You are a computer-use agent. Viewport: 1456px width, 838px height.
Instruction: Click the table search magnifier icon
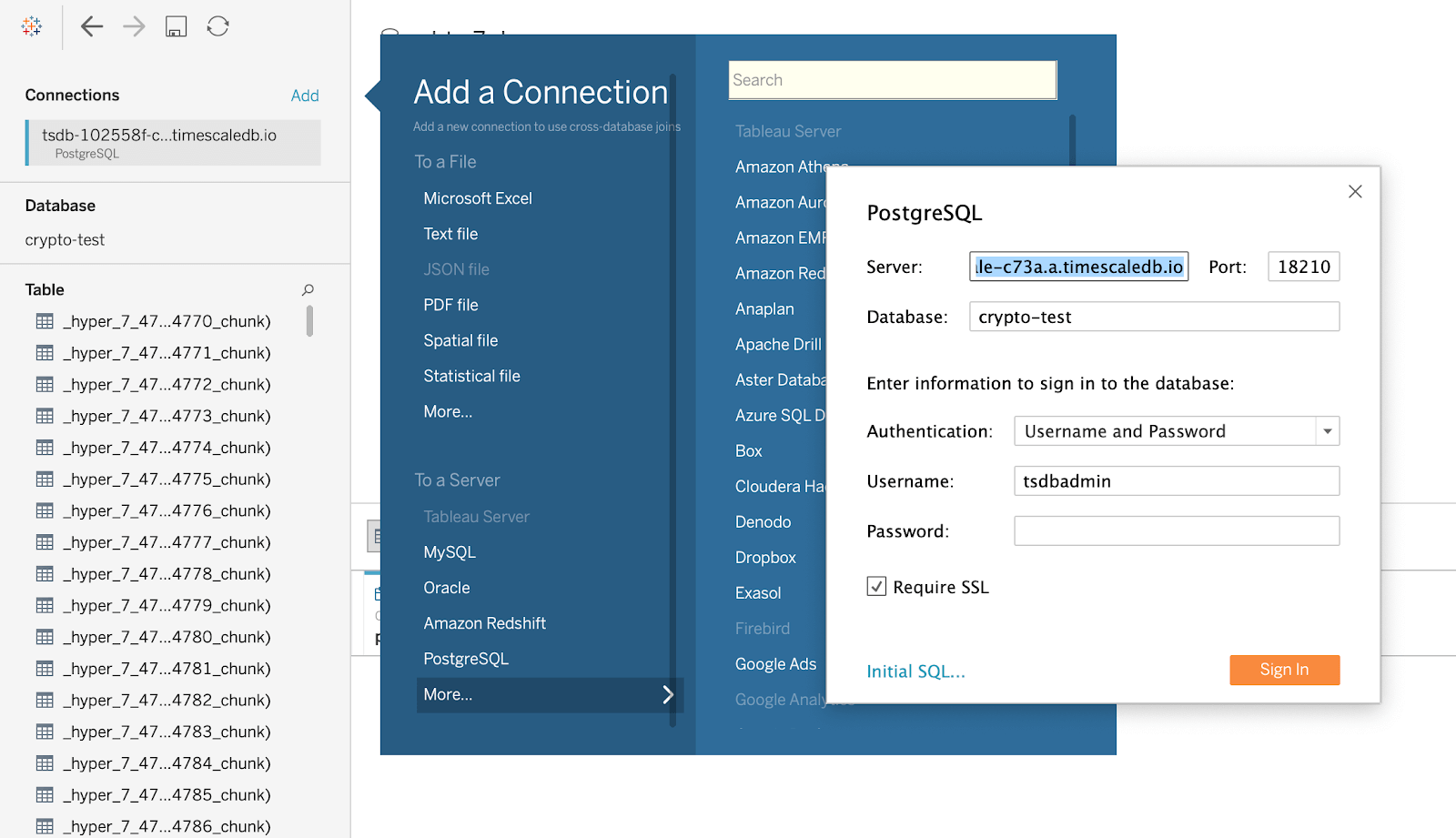308,289
